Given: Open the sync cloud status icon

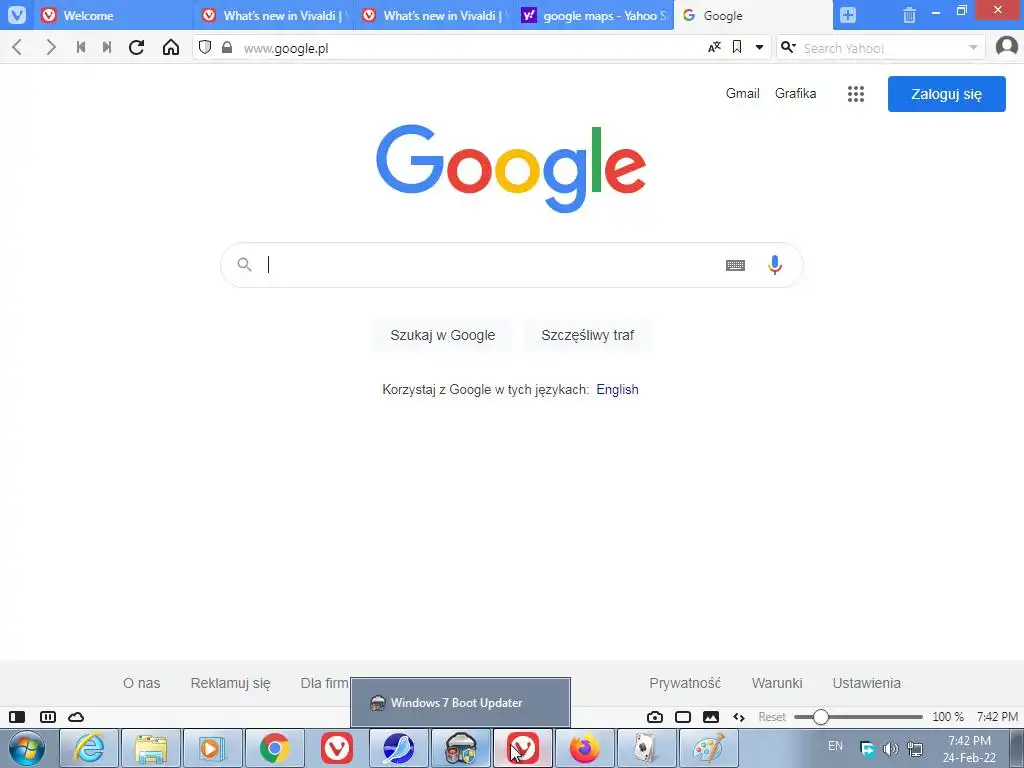Looking at the screenshot, I should (76, 716).
